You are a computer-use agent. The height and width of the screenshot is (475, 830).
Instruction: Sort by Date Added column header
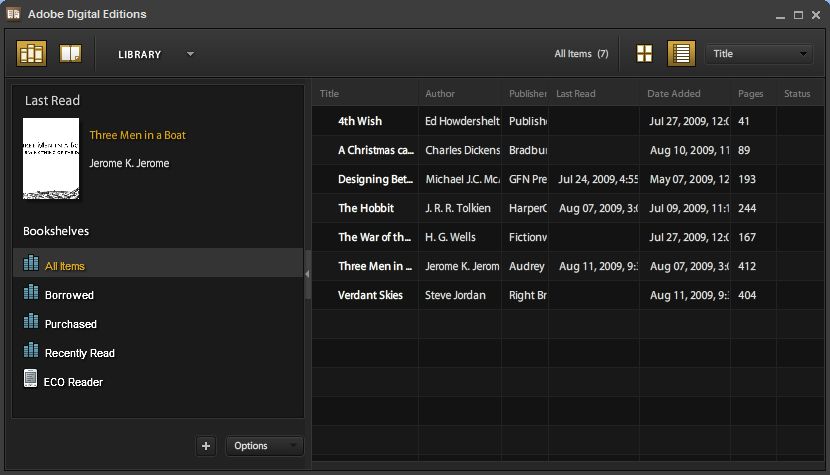(685, 94)
